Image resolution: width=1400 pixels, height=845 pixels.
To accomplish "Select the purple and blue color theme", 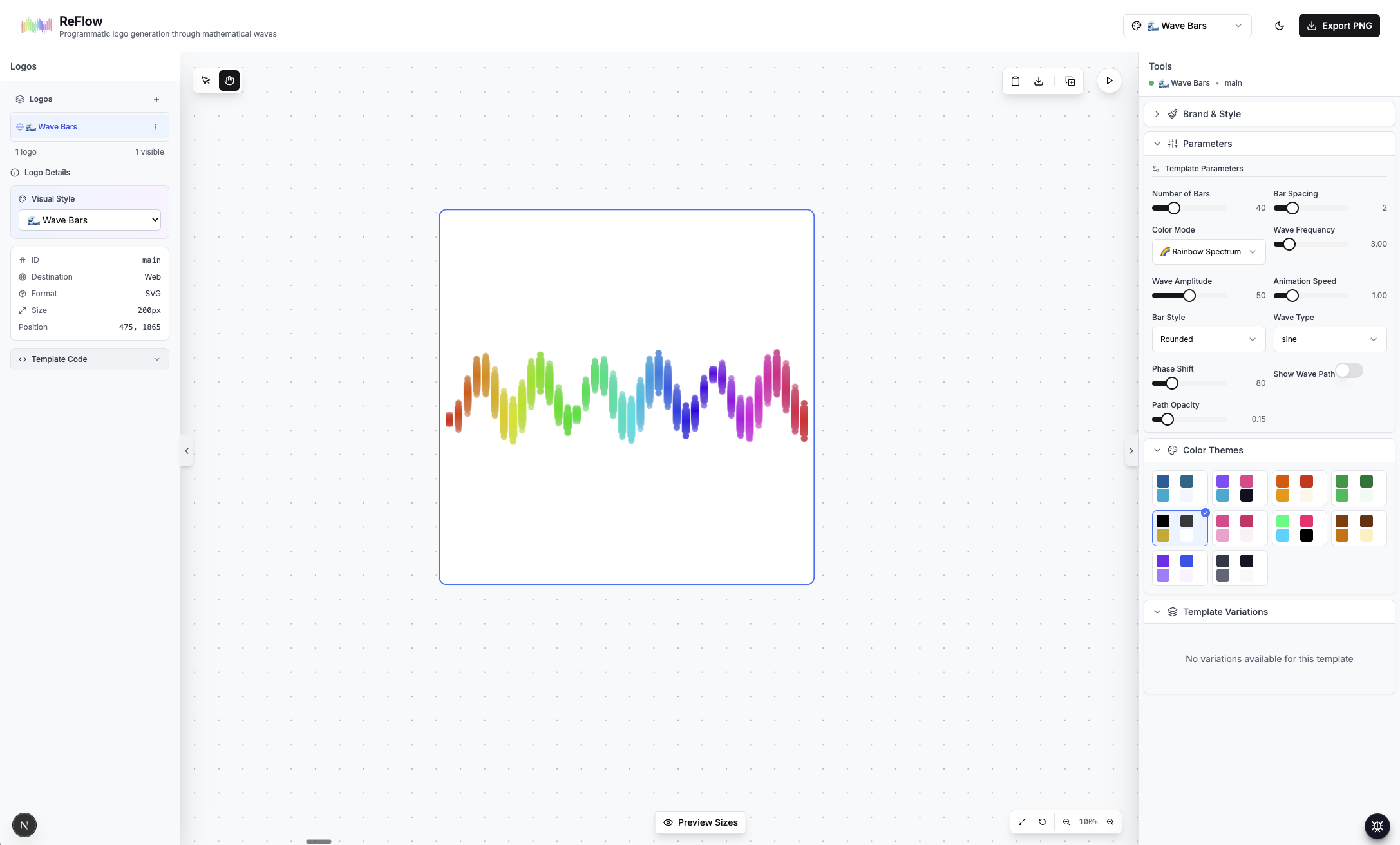I will coord(1180,567).
